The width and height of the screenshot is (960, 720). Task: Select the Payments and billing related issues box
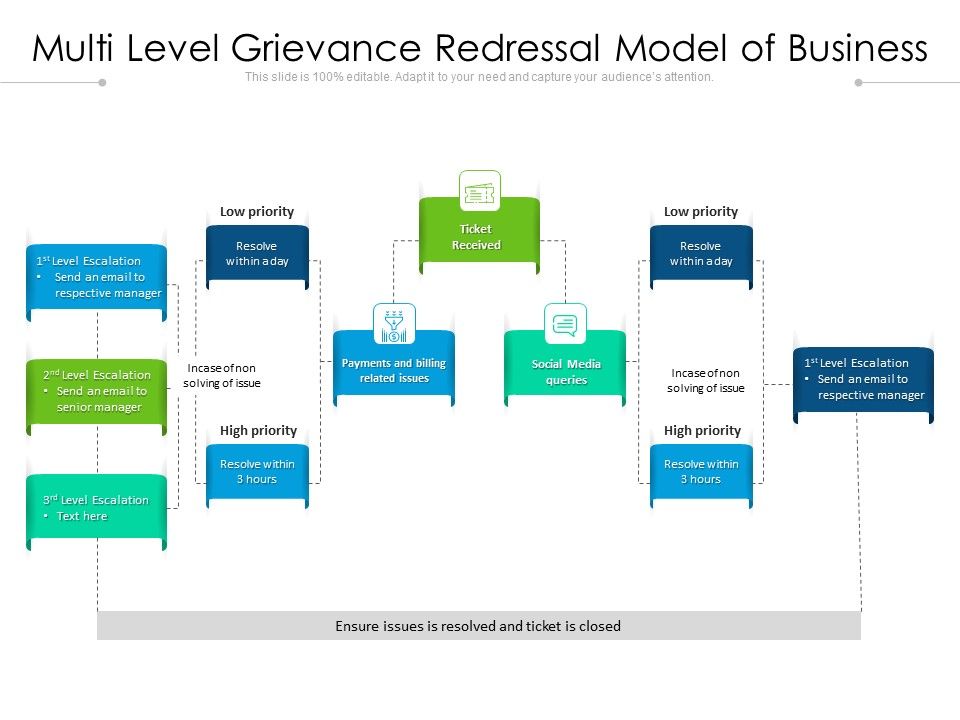pyautogui.click(x=394, y=369)
